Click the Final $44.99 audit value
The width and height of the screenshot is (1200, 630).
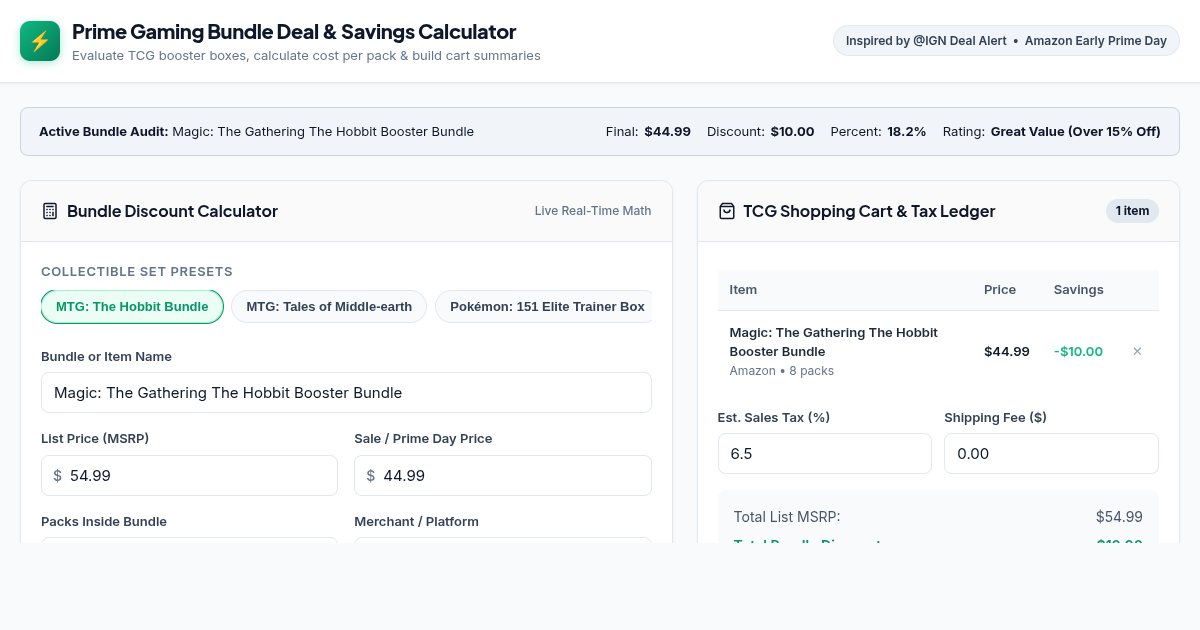click(x=667, y=132)
